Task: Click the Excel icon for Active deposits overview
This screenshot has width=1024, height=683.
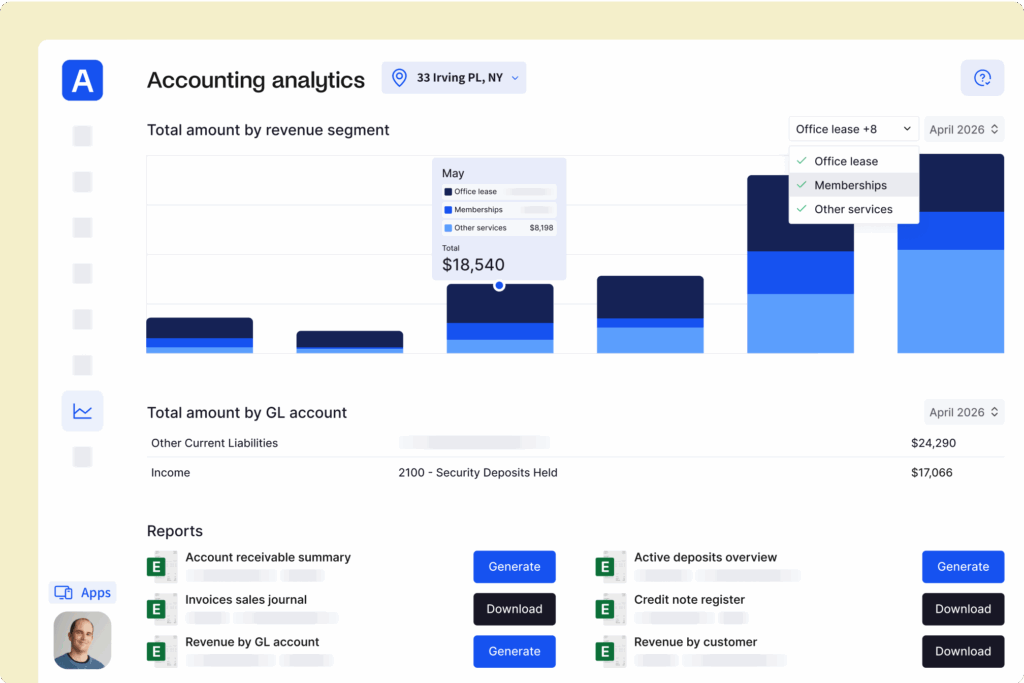Action: point(610,566)
